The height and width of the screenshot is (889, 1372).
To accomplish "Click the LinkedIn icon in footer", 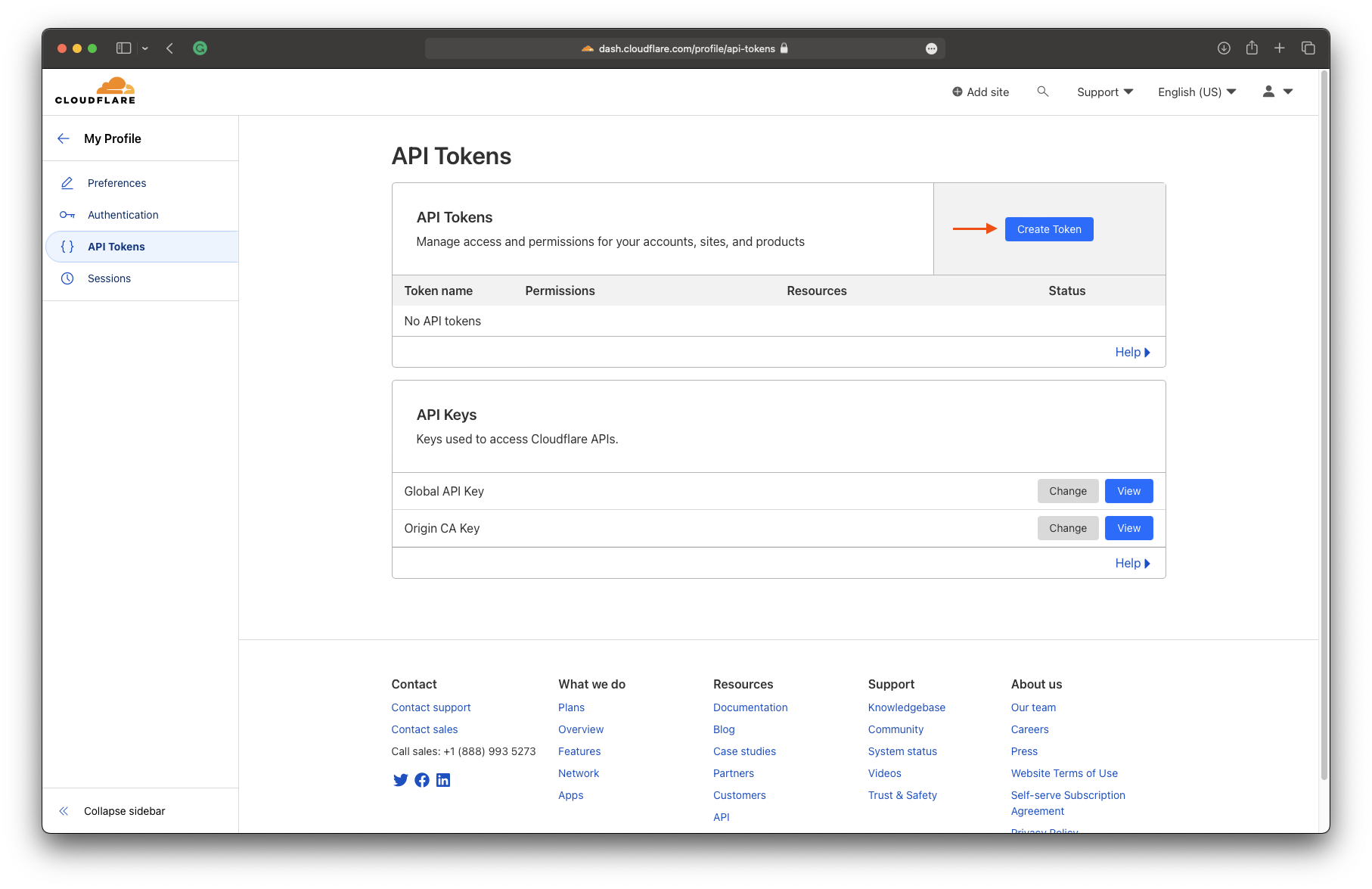I will point(443,780).
